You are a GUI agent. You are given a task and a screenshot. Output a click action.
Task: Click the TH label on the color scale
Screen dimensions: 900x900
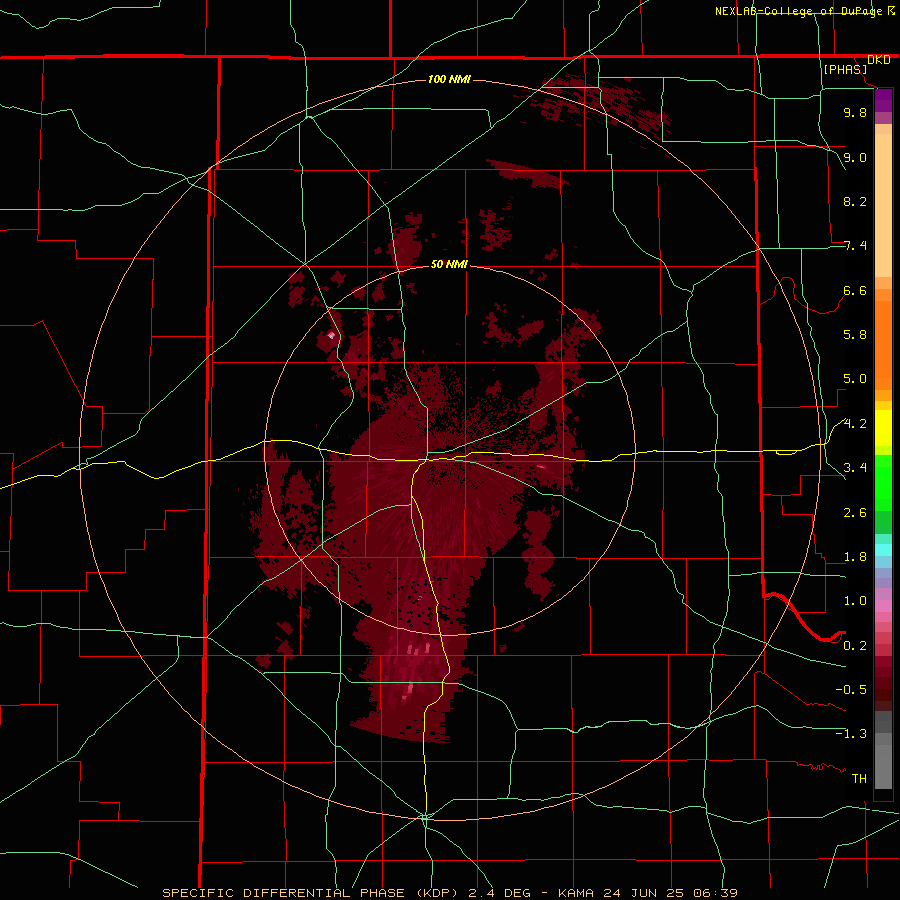pos(859,779)
